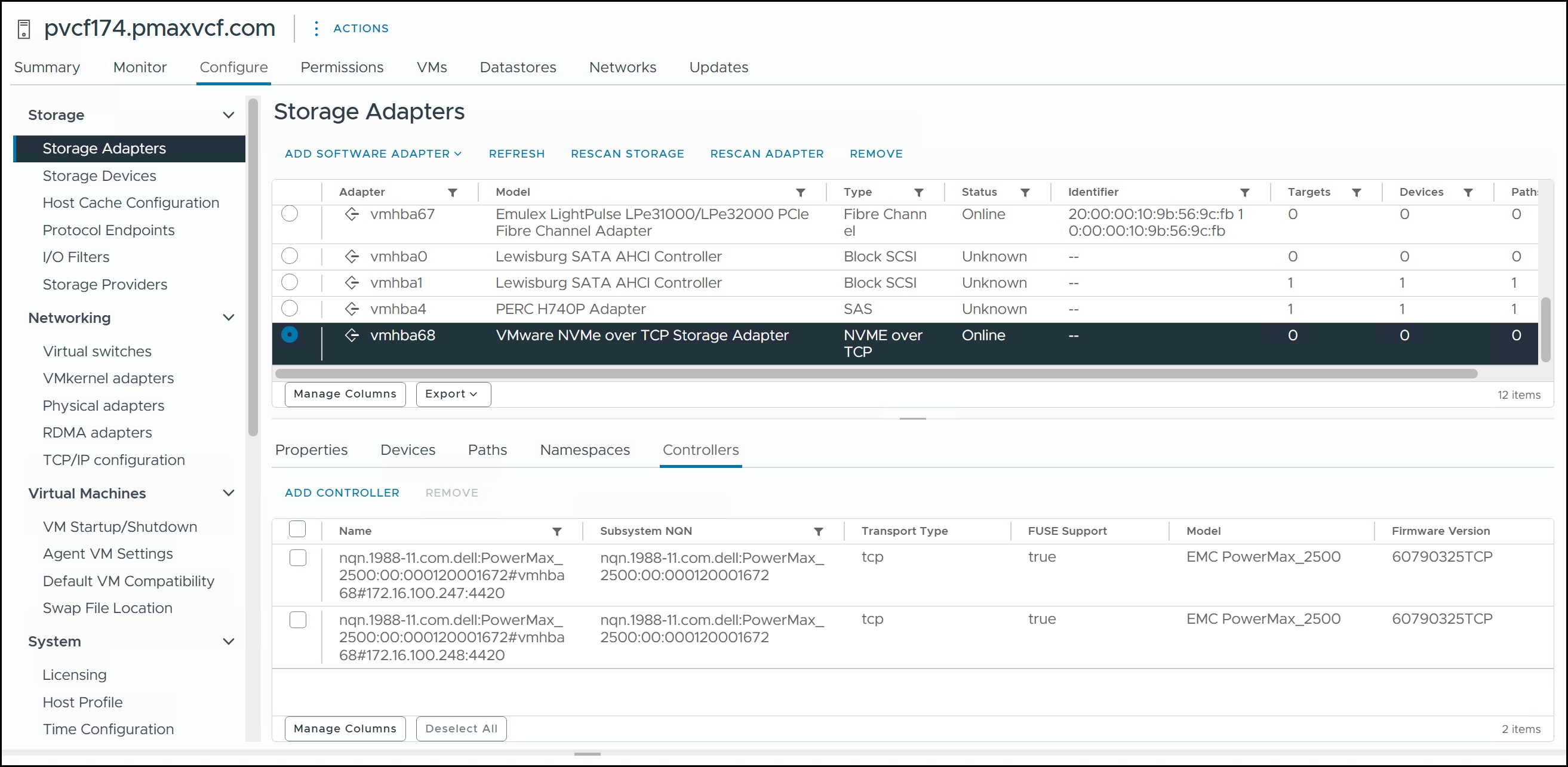Image resolution: width=1568 pixels, height=767 pixels.
Task: Click the host icon beside pvcf174.pmaxvcf.com
Action: click(24, 29)
